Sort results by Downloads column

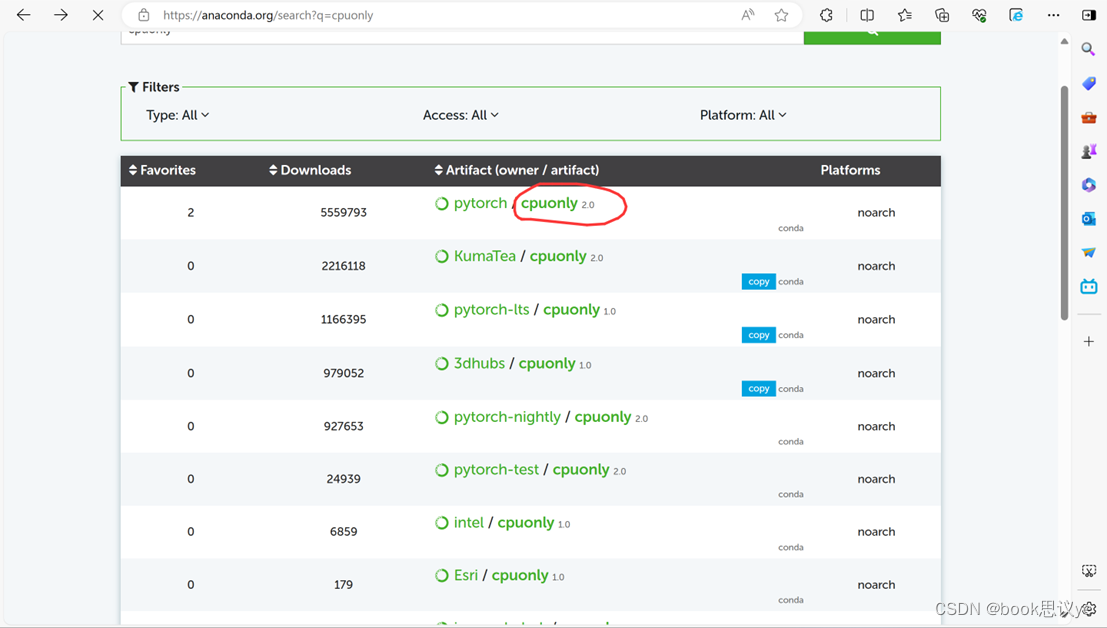click(x=310, y=170)
